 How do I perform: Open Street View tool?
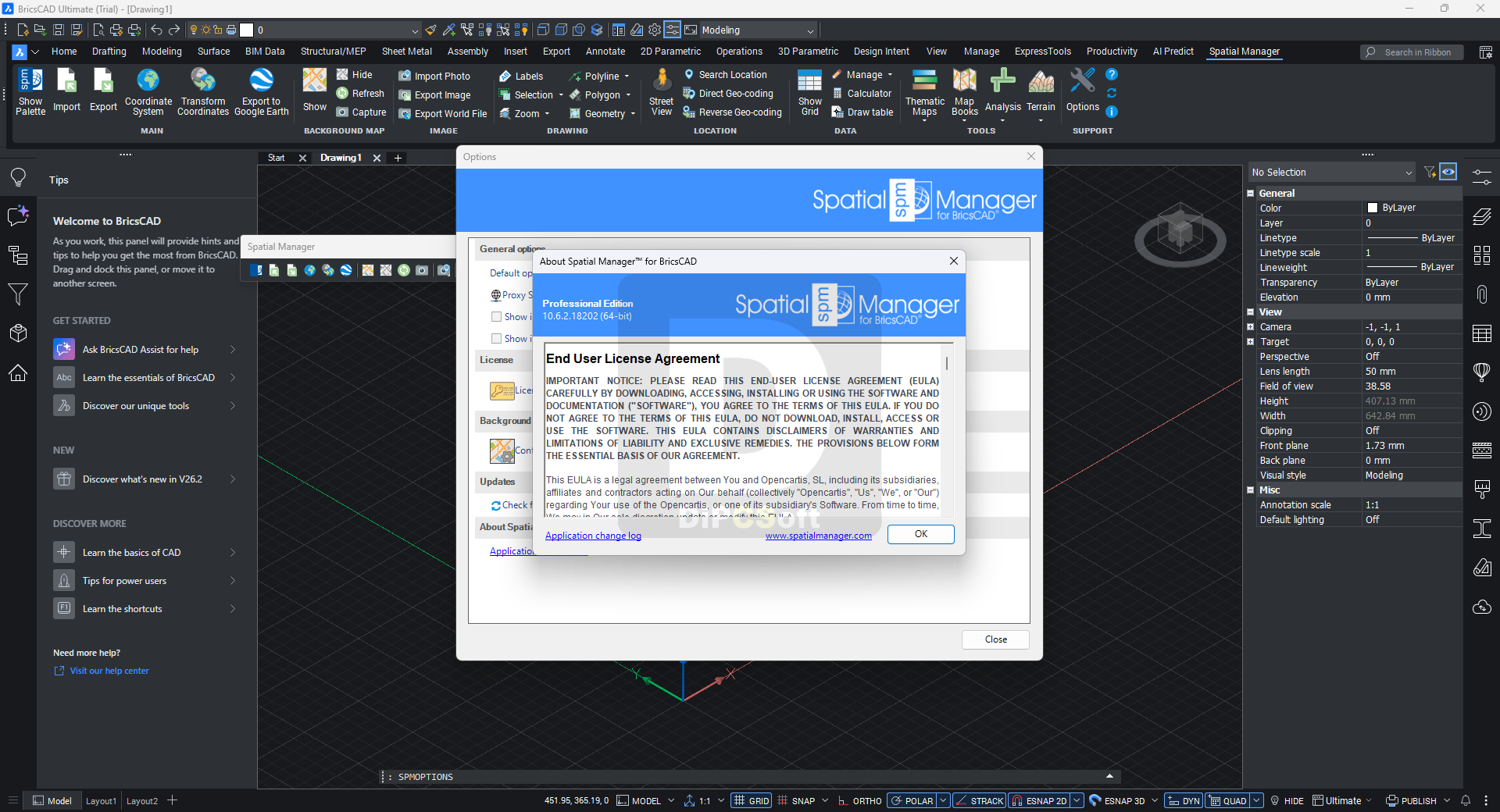click(661, 91)
